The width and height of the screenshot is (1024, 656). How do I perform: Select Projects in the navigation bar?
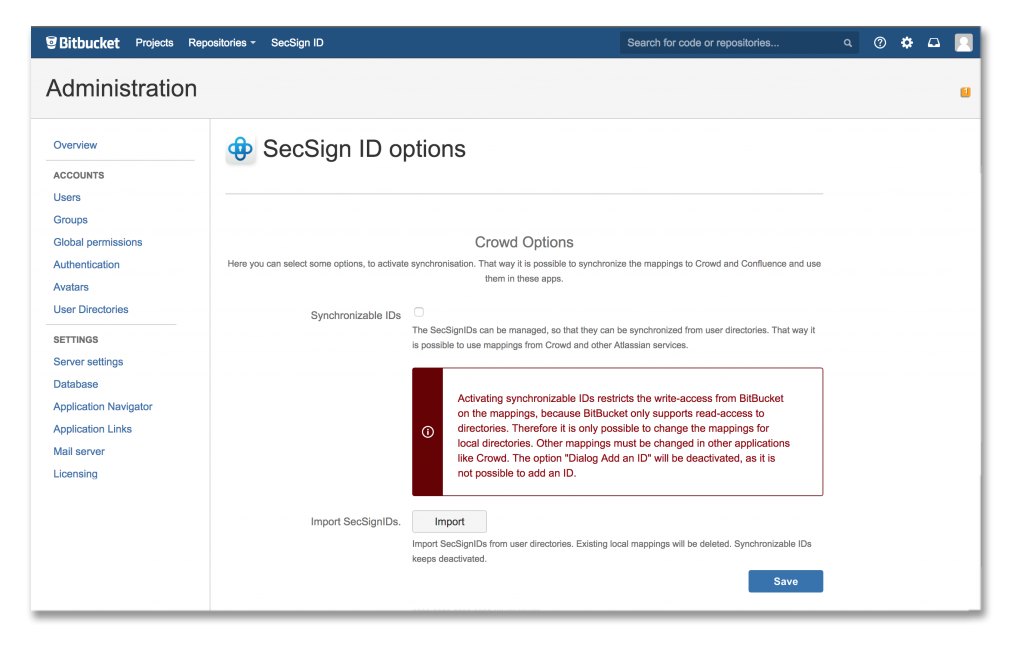coord(154,42)
